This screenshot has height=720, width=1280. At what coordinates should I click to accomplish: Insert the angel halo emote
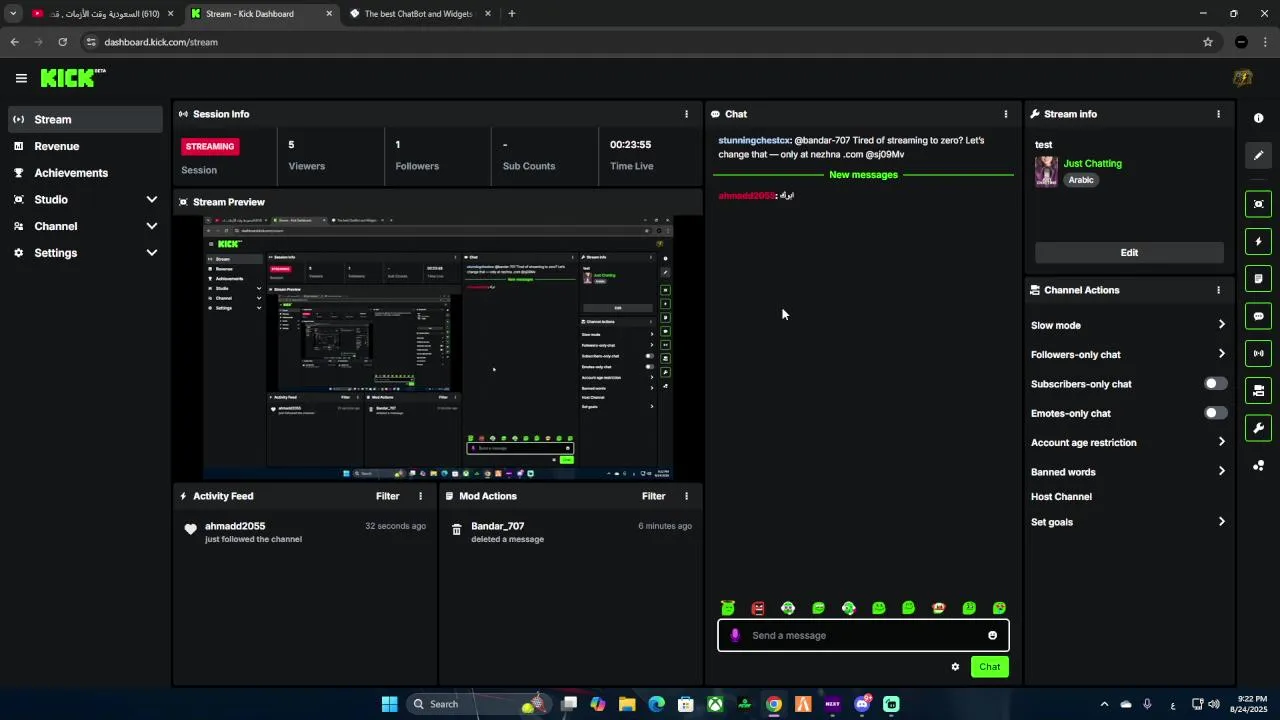(x=728, y=608)
